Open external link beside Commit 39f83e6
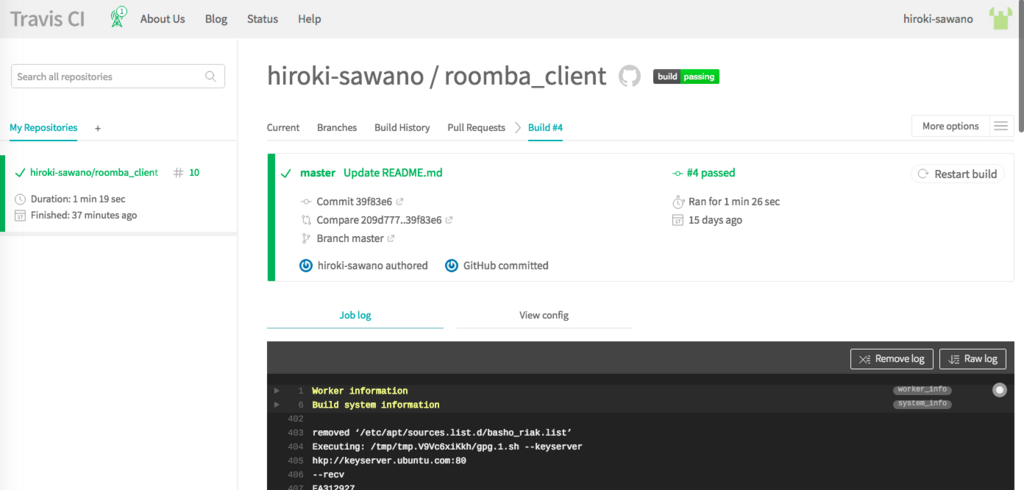Viewport: 1024px width, 490px height. pos(400,202)
